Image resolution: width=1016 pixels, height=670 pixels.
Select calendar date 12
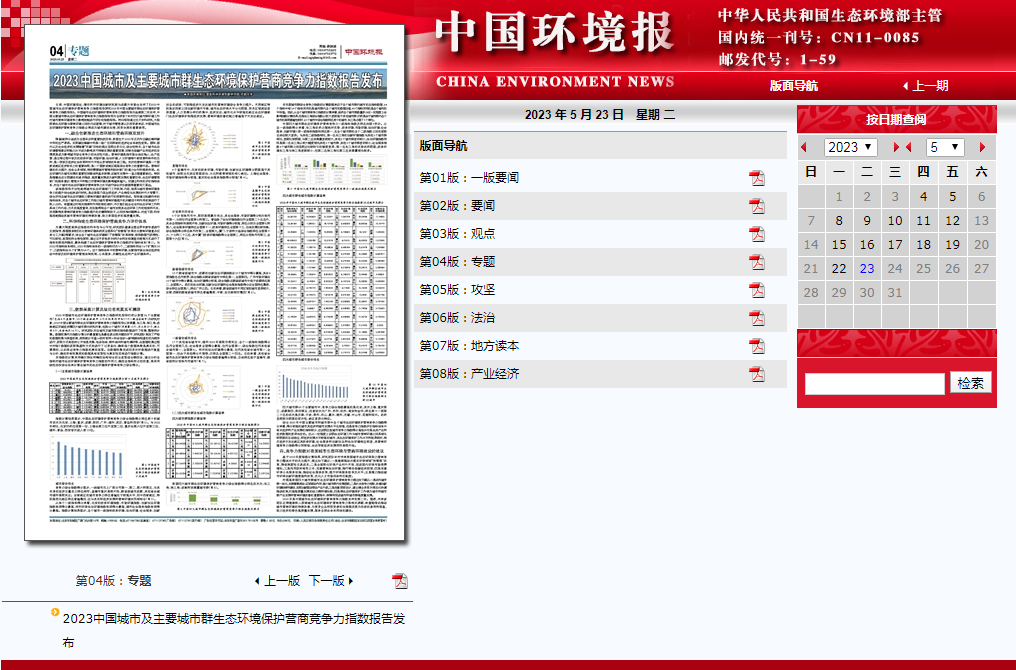(952, 220)
